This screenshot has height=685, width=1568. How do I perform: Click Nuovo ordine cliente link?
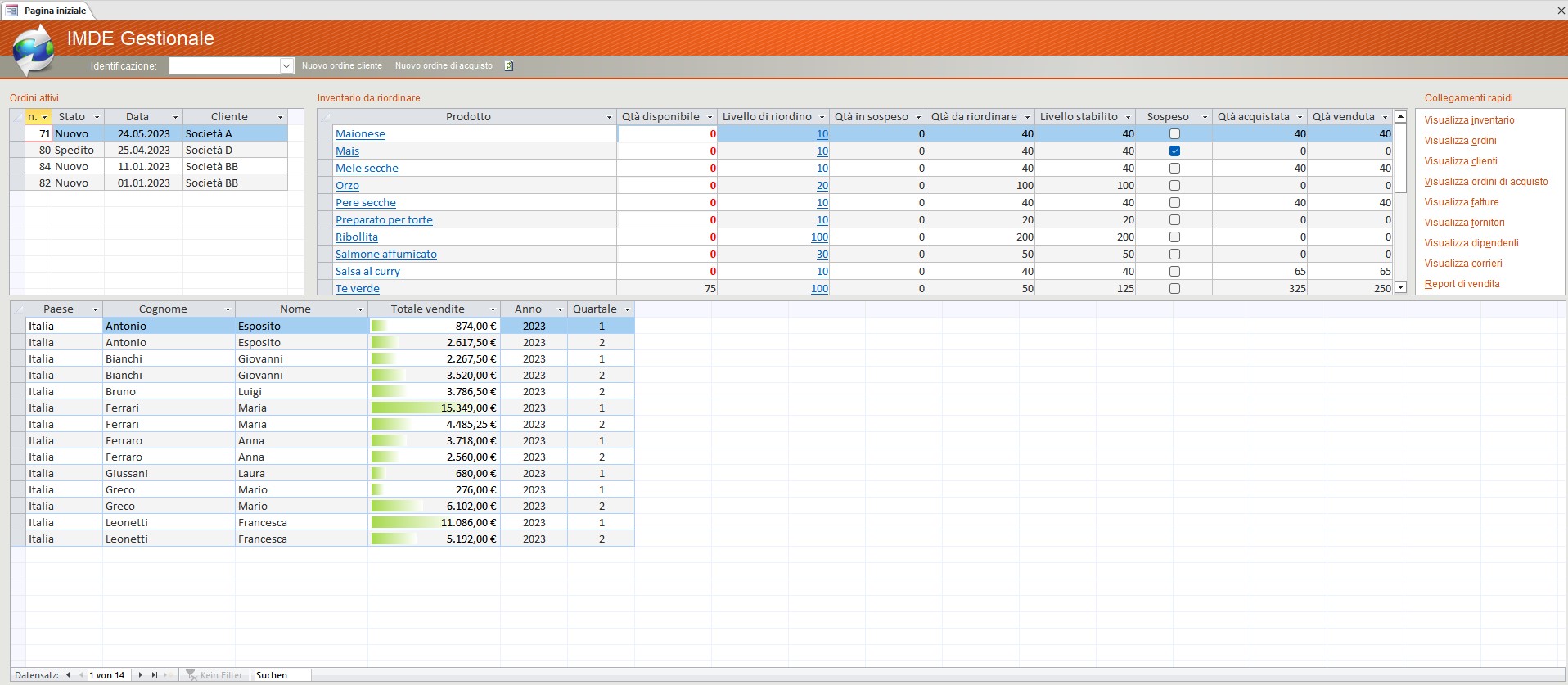point(341,65)
